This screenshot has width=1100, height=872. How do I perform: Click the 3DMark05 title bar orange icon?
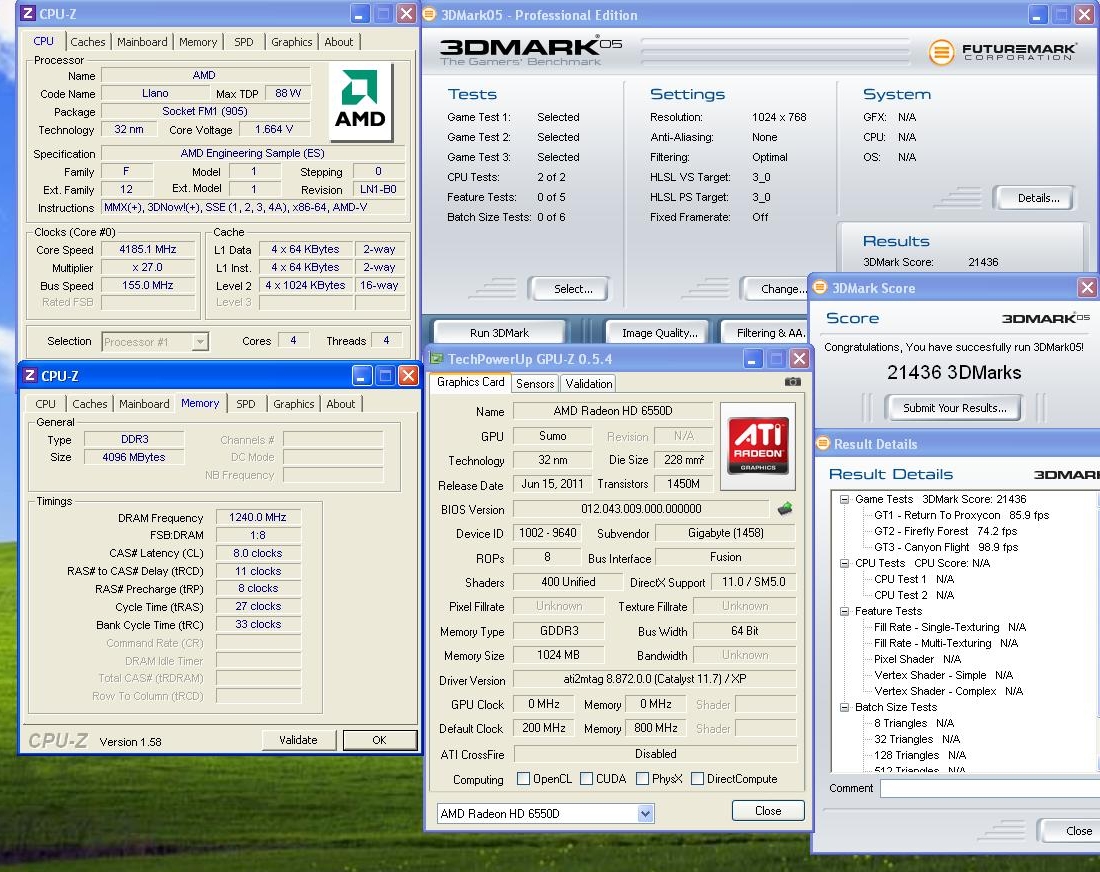[x=429, y=14]
